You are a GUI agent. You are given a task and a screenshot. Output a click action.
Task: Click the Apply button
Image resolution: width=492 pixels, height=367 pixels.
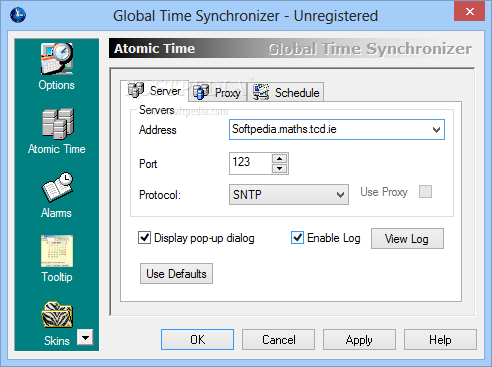359,340
